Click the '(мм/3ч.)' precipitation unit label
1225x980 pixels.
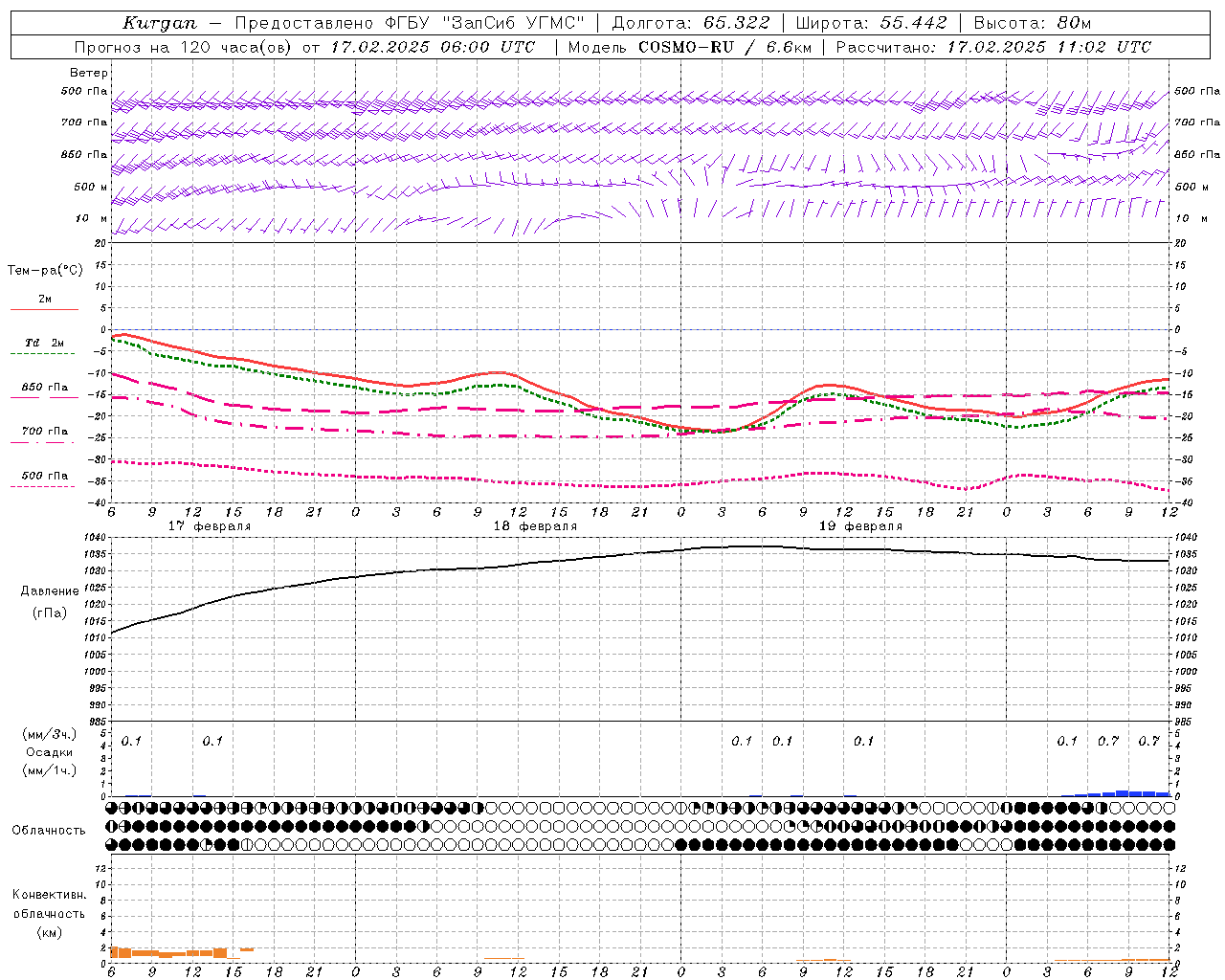[x=50, y=734]
